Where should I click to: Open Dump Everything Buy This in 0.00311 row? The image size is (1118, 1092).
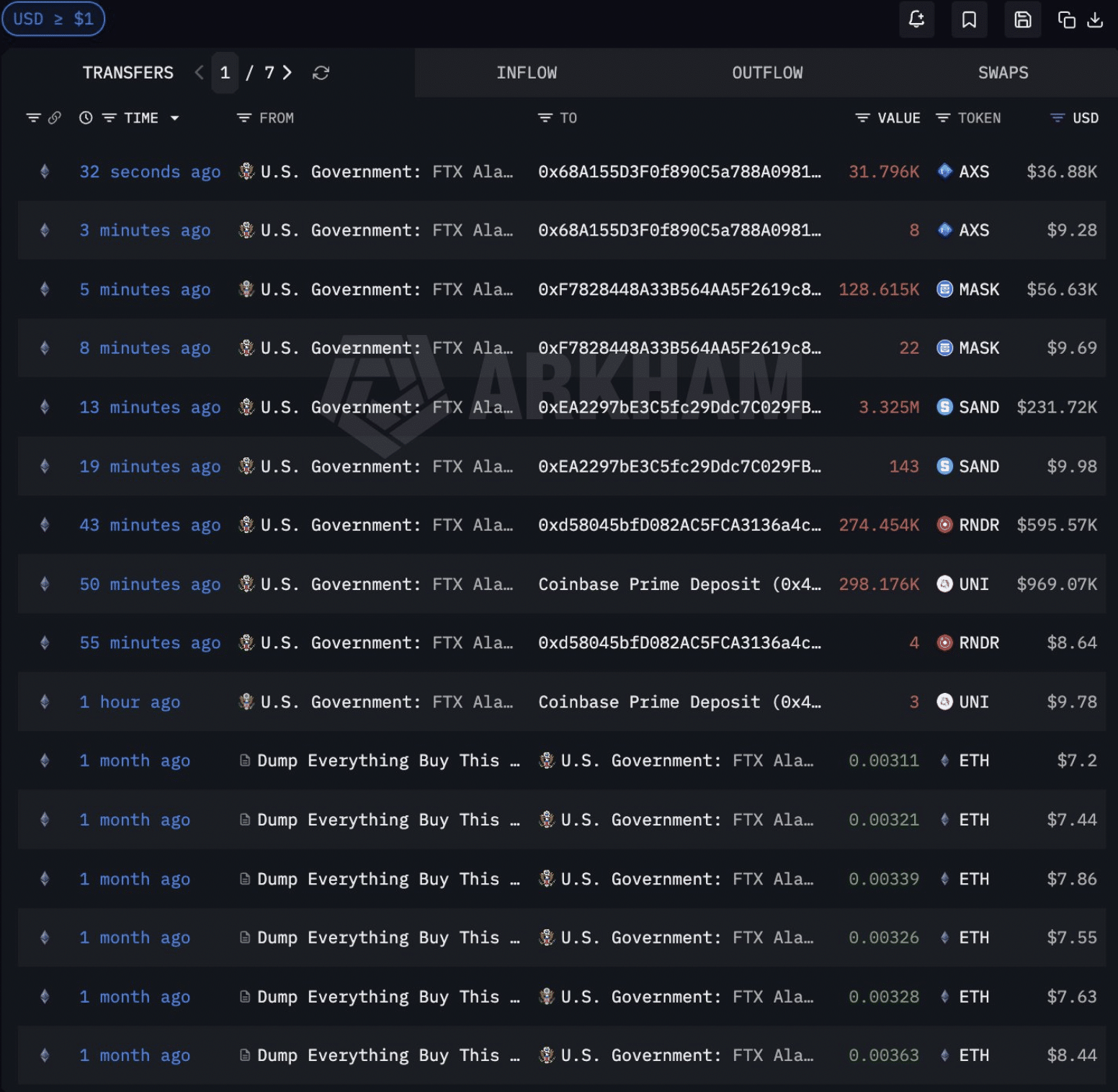point(388,761)
